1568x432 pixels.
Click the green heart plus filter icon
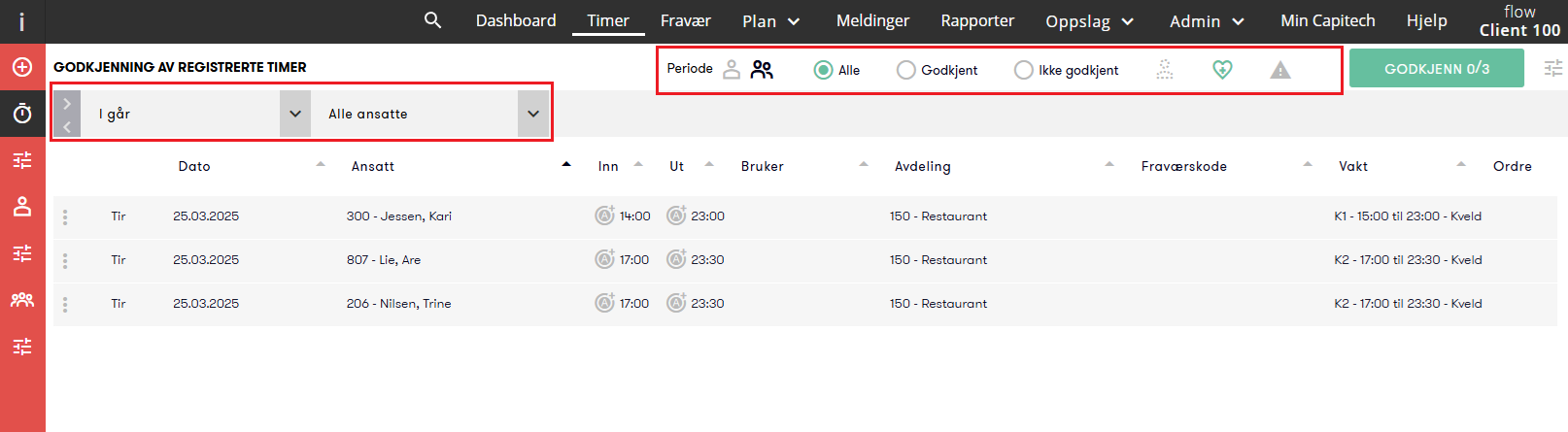pos(1222,70)
